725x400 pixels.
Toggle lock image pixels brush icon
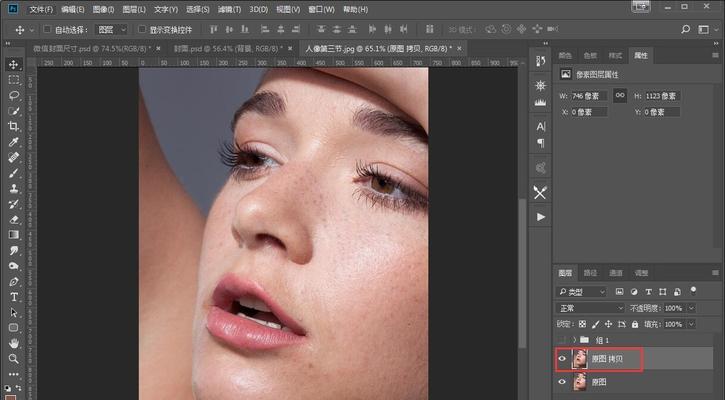596,324
